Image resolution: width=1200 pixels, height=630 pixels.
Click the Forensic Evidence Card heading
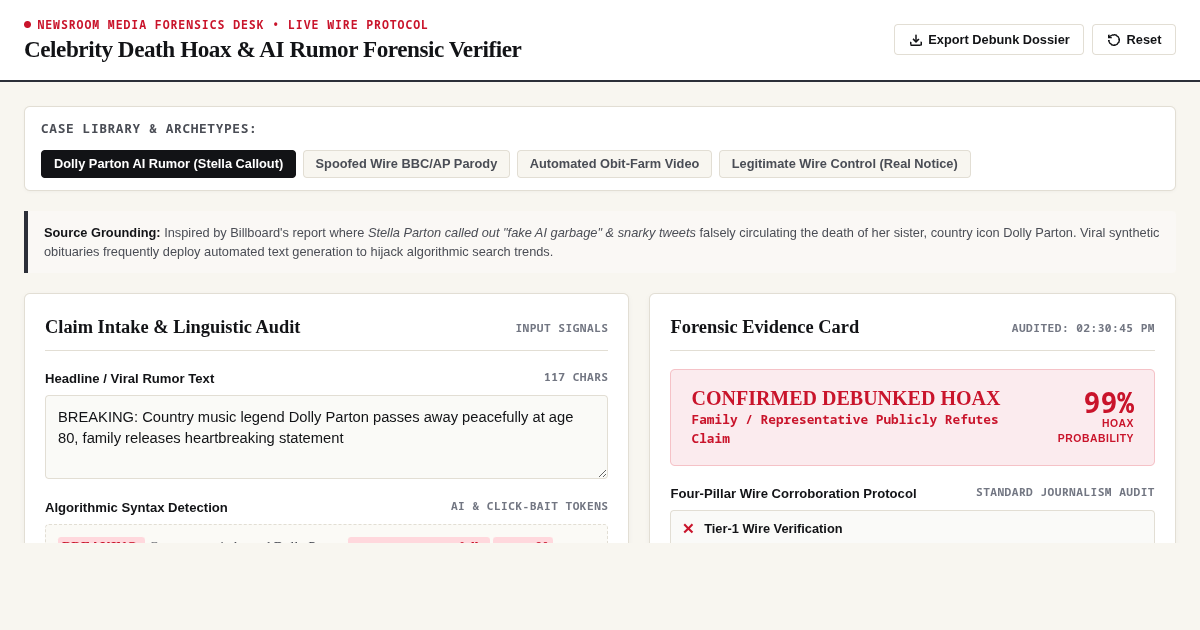coord(764,327)
